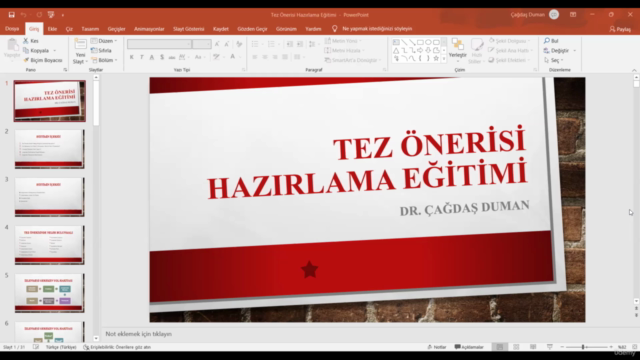Screen dimensions: 640x360
Task: Click the Paylaş share button
Action: pyautogui.click(x=620, y=29)
